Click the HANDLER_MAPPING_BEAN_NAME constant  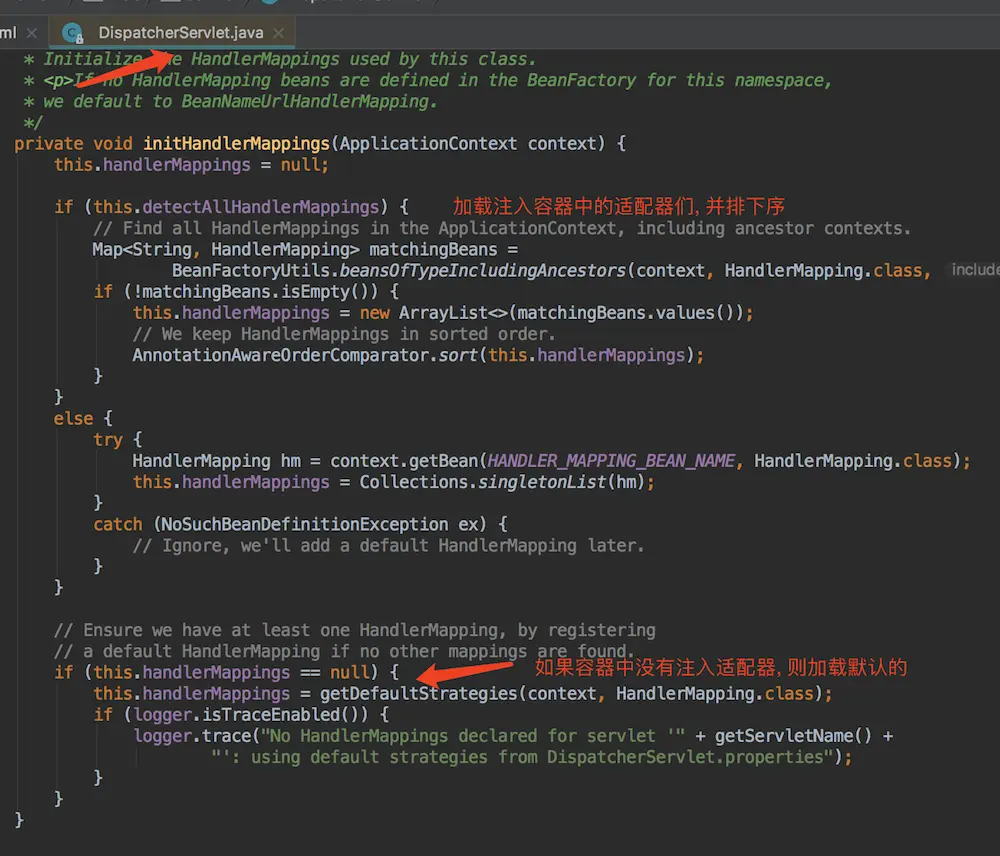(x=611, y=461)
